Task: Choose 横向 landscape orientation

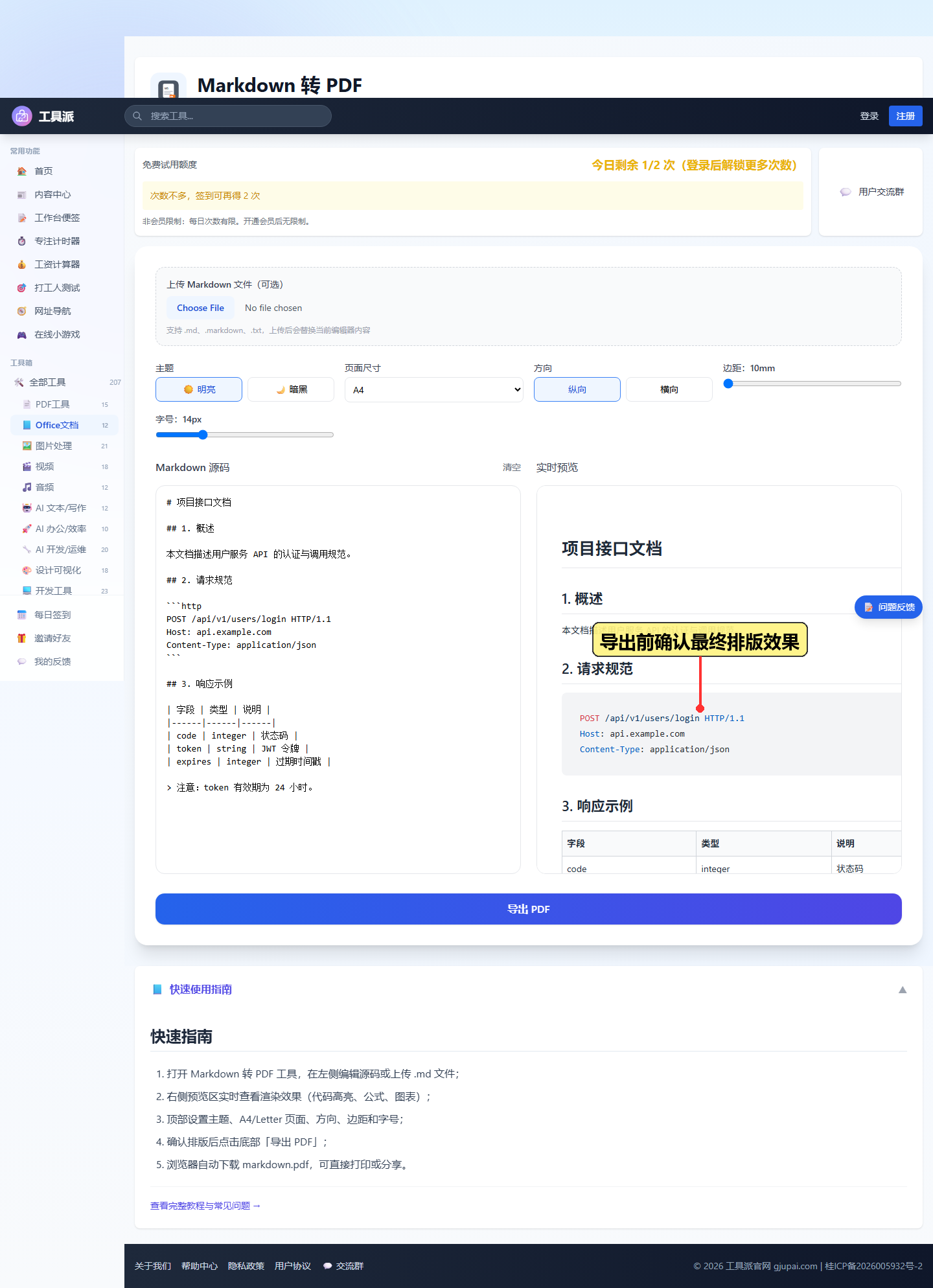Action: tap(669, 389)
